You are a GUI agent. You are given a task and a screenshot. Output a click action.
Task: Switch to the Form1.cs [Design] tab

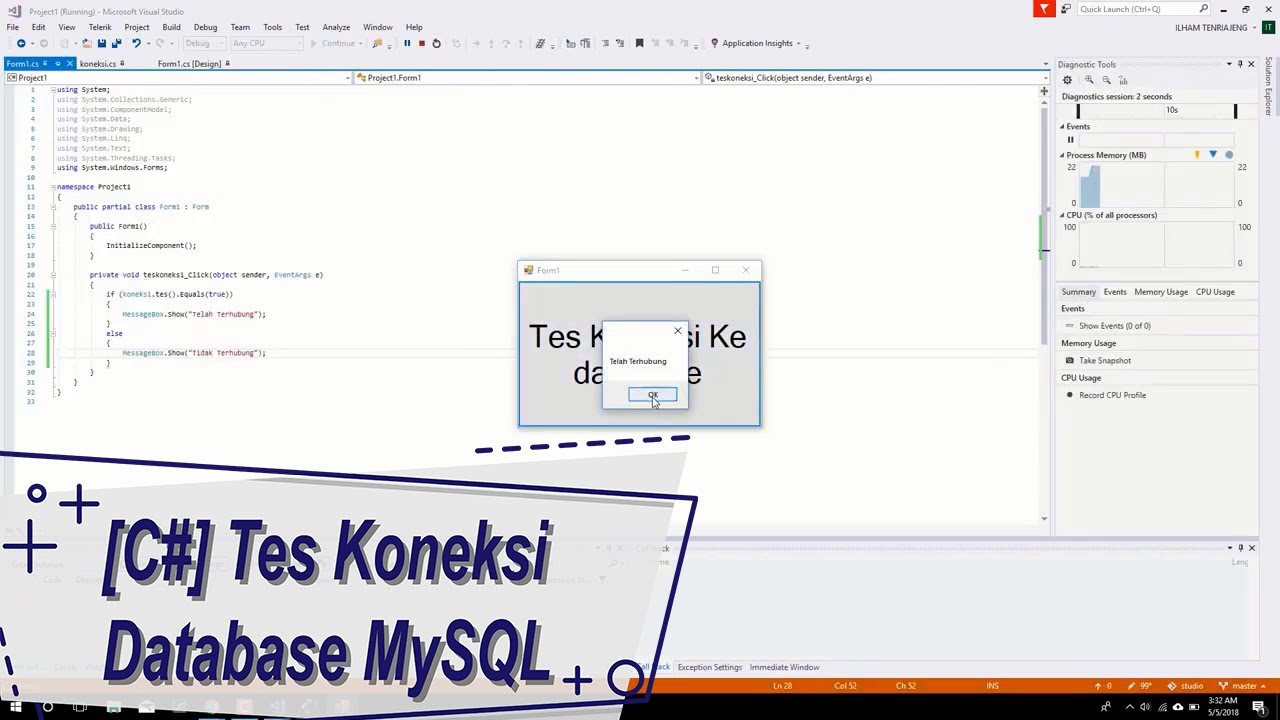[189, 64]
